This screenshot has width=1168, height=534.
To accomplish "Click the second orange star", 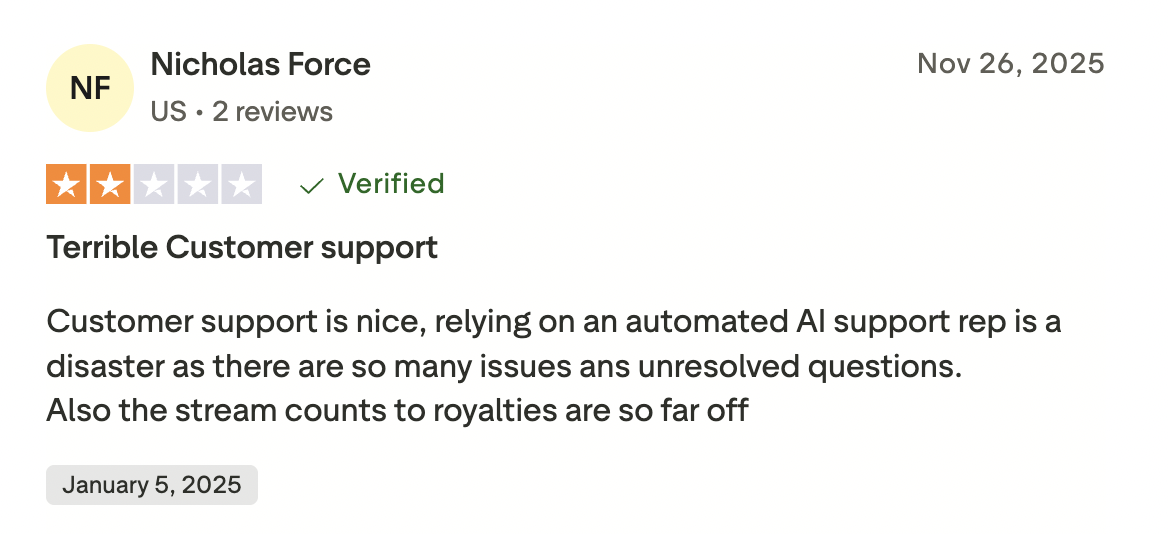I will 110,185.
